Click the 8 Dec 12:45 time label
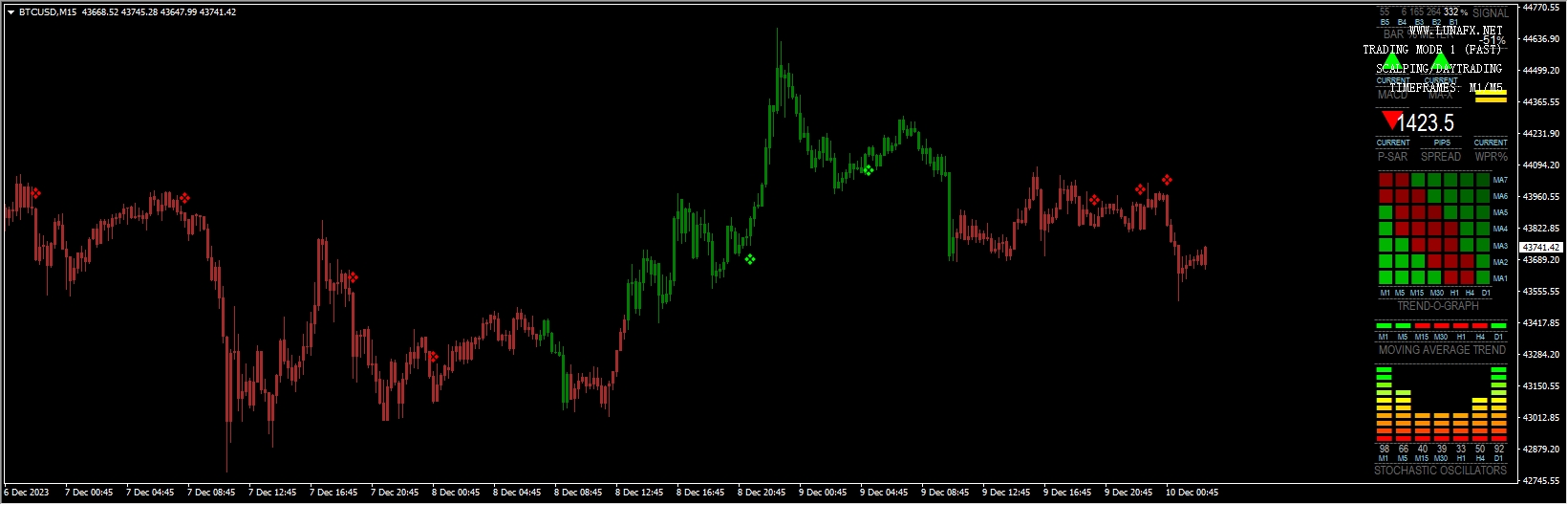 point(639,493)
